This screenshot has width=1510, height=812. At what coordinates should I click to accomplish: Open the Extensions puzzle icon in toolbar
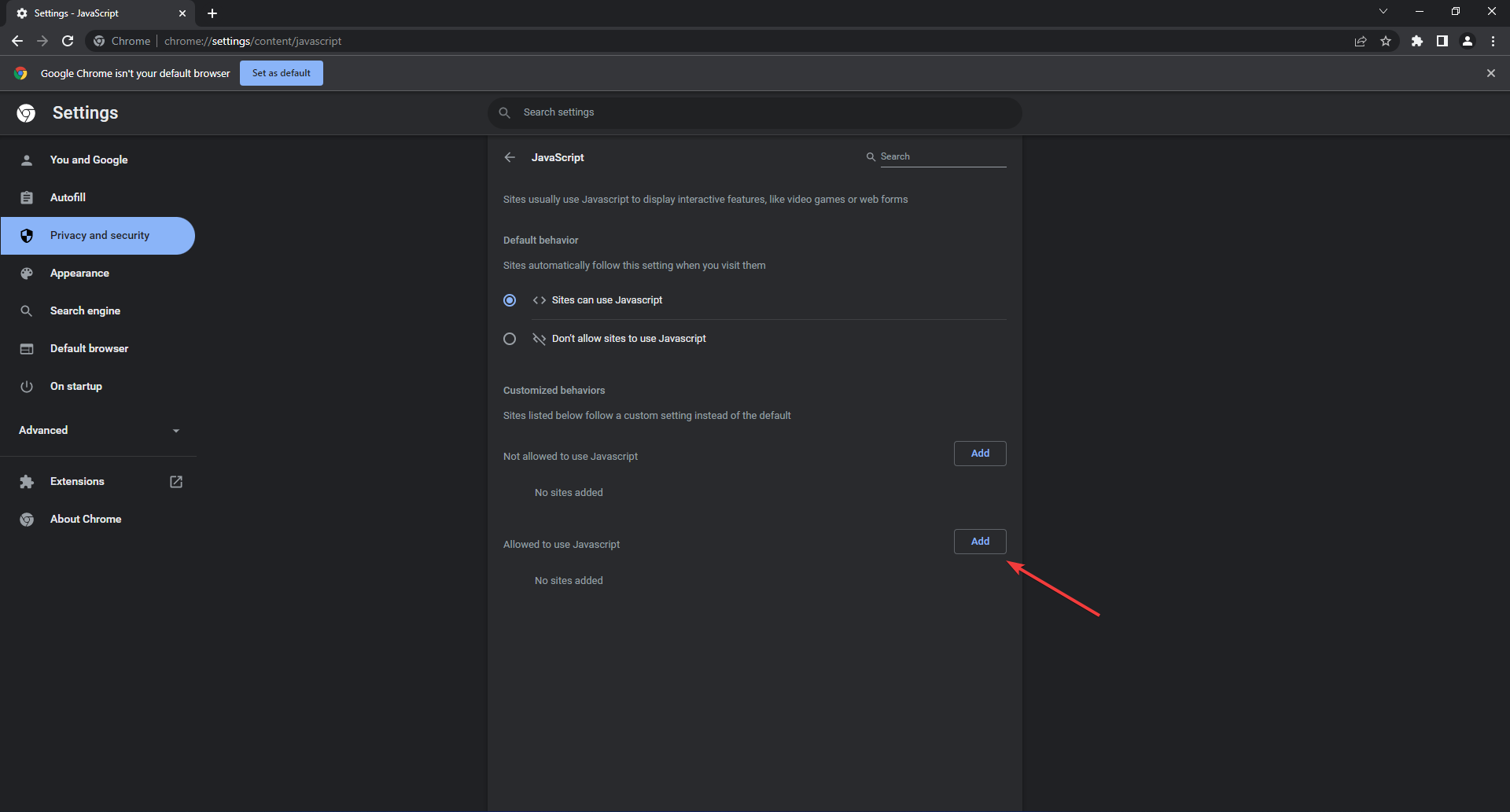click(x=1416, y=41)
